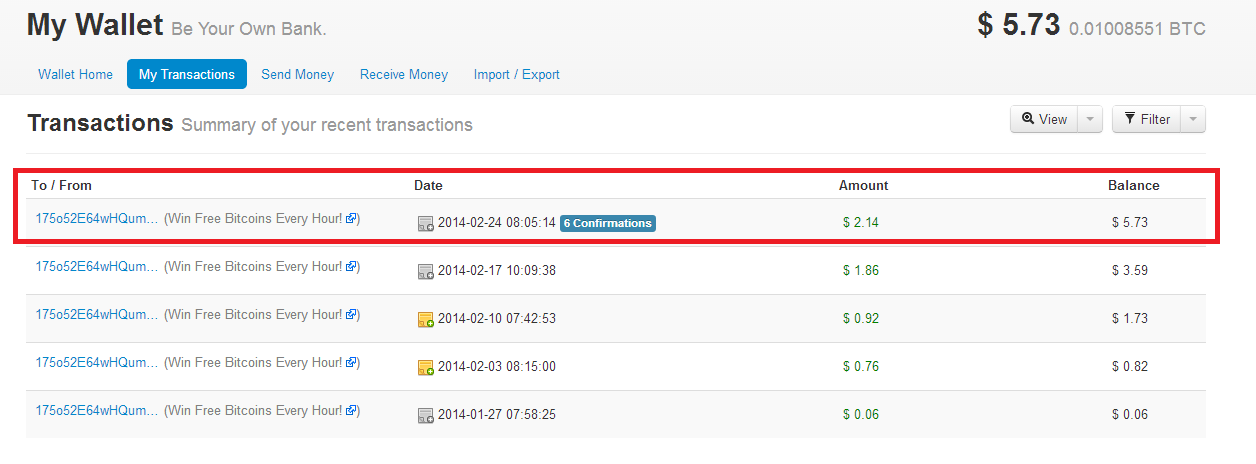Open address link in 2014-02-10 transaction row
Image resolution: width=1256 pixels, height=464 pixels.
(97, 315)
